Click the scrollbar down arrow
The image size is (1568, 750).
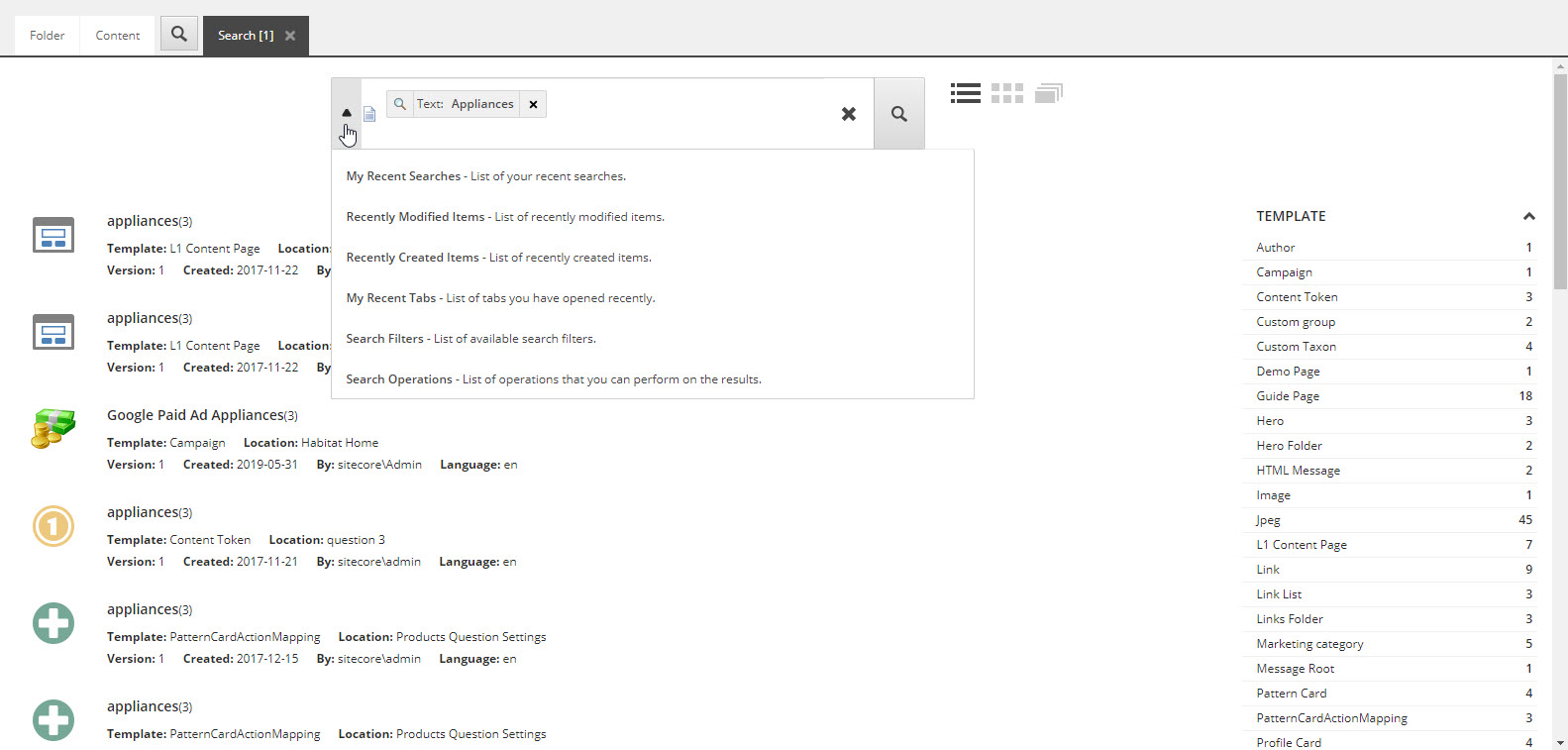point(1560,742)
